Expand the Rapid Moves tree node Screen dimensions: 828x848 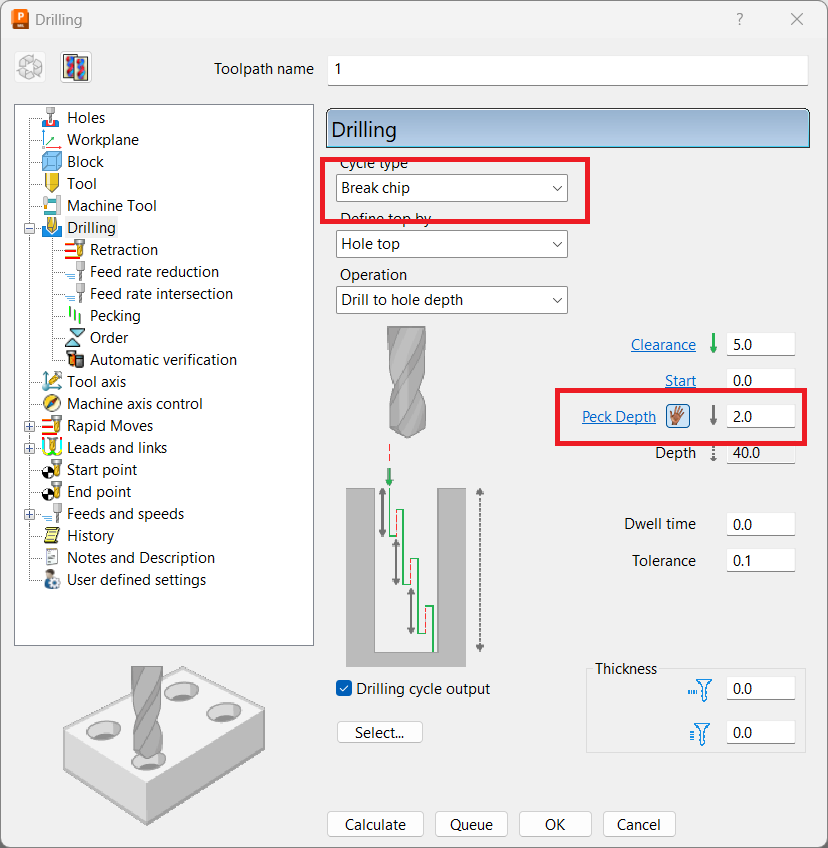pos(29,425)
